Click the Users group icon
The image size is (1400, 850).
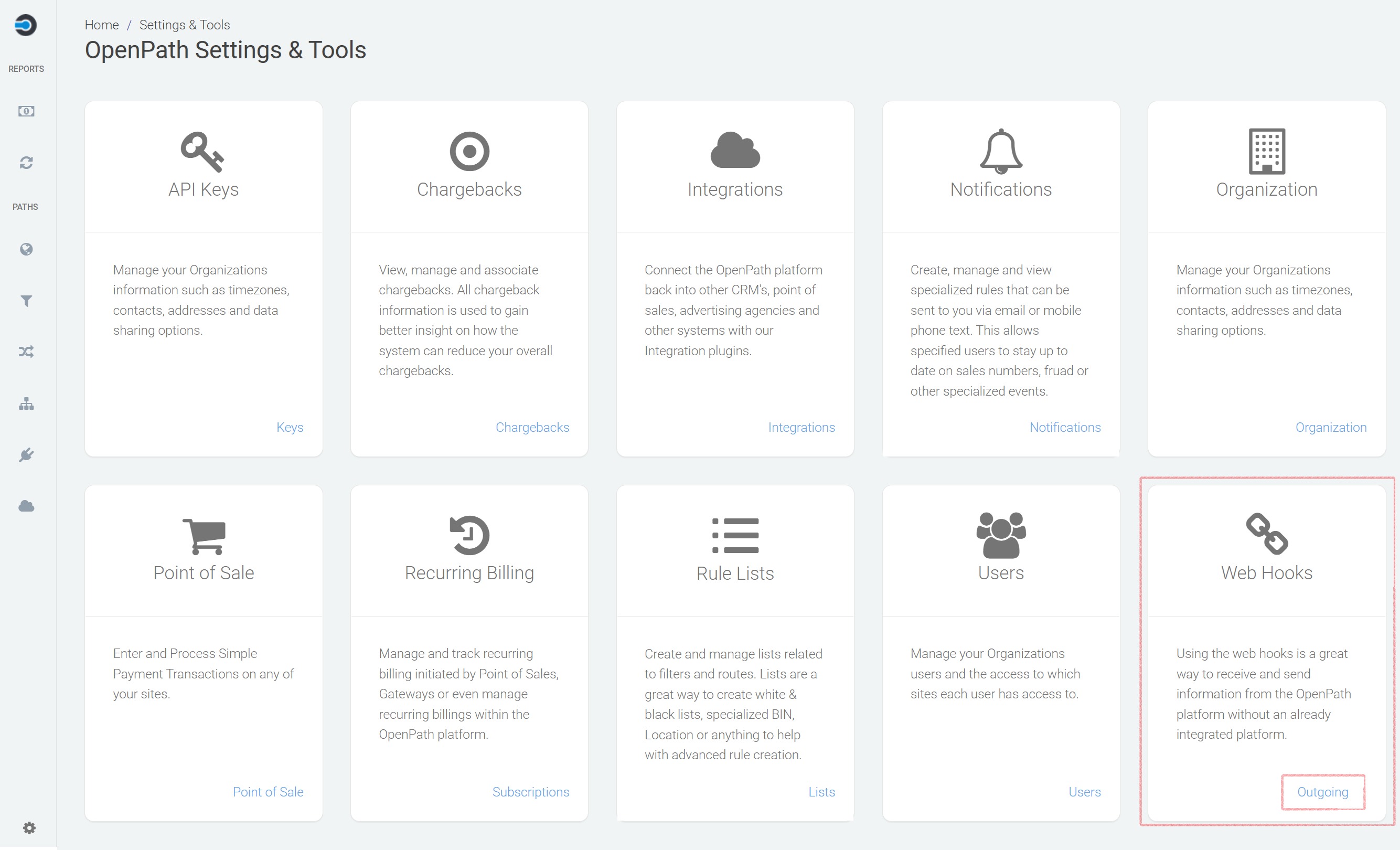(x=1001, y=535)
